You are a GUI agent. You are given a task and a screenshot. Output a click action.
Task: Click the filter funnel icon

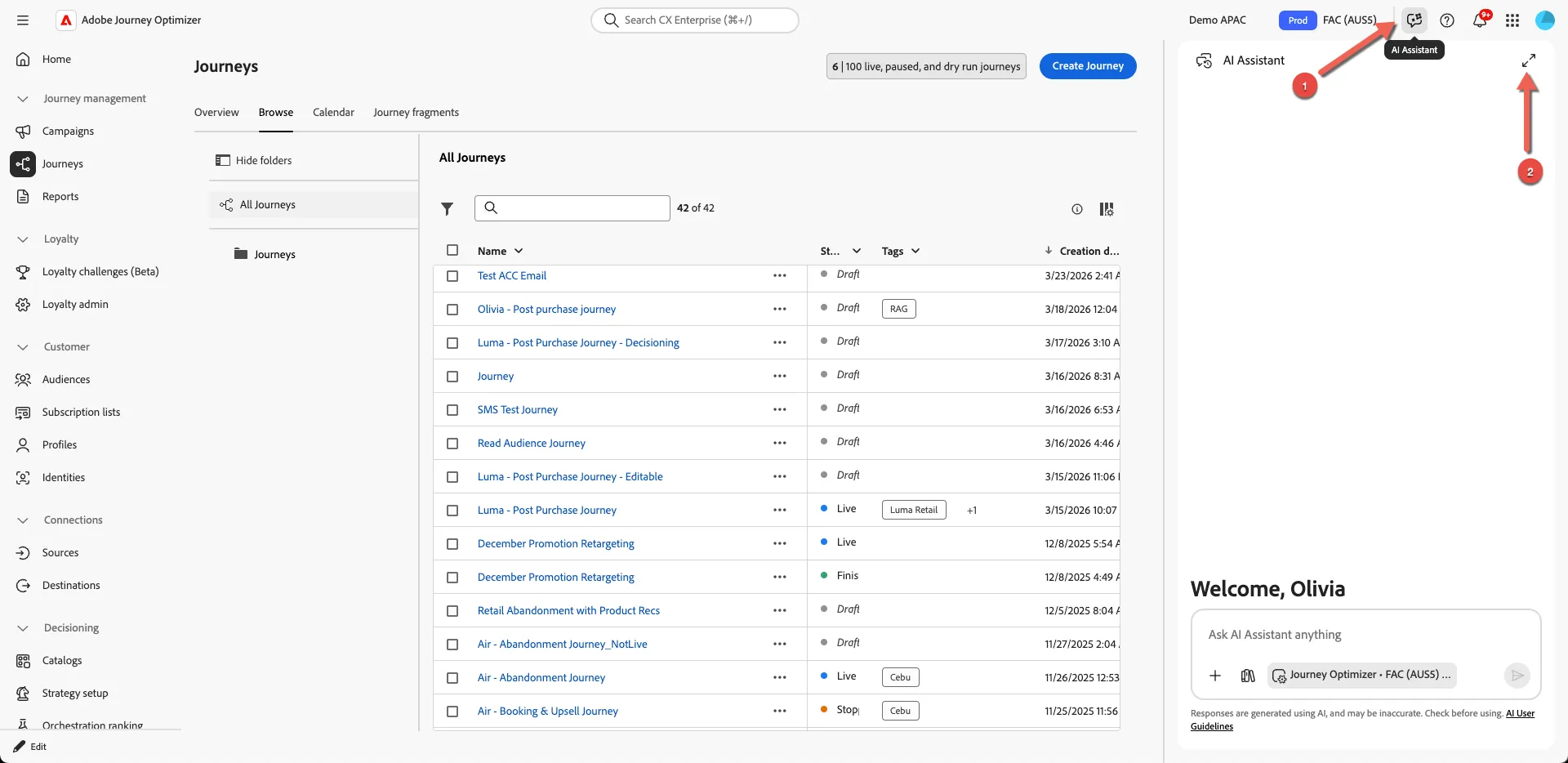coord(447,209)
